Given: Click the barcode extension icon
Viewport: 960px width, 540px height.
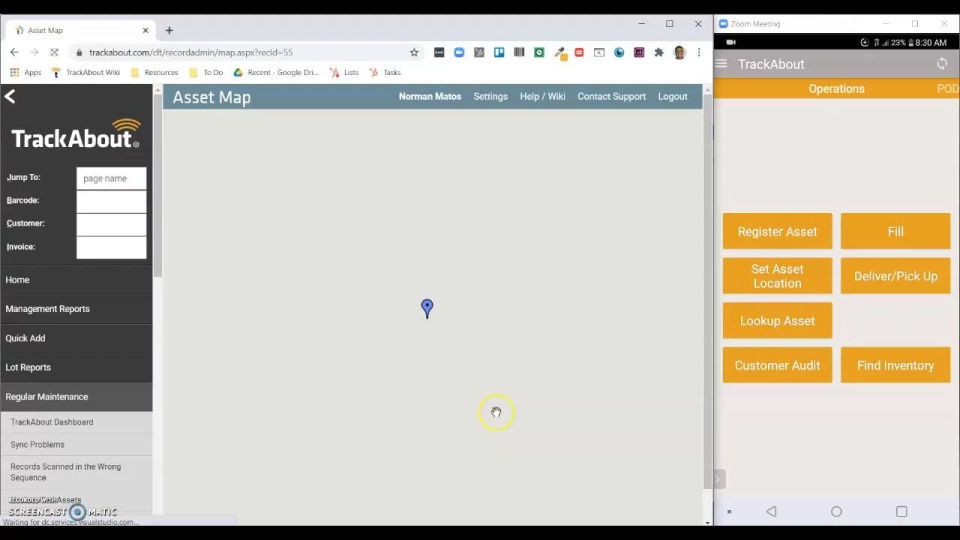Looking at the screenshot, I should click(x=519, y=53).
